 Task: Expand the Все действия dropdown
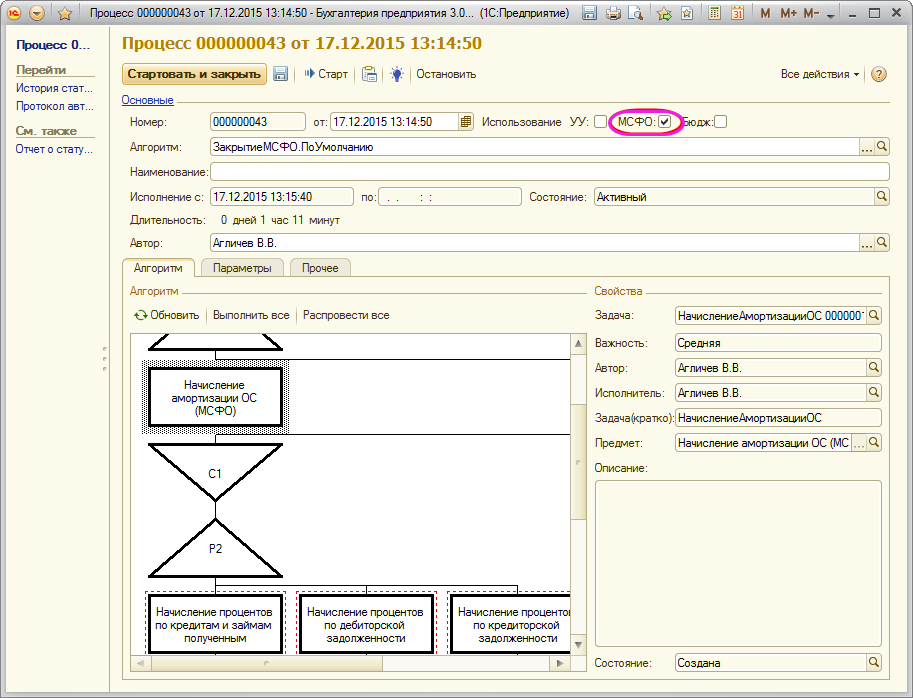click(819, 74)
